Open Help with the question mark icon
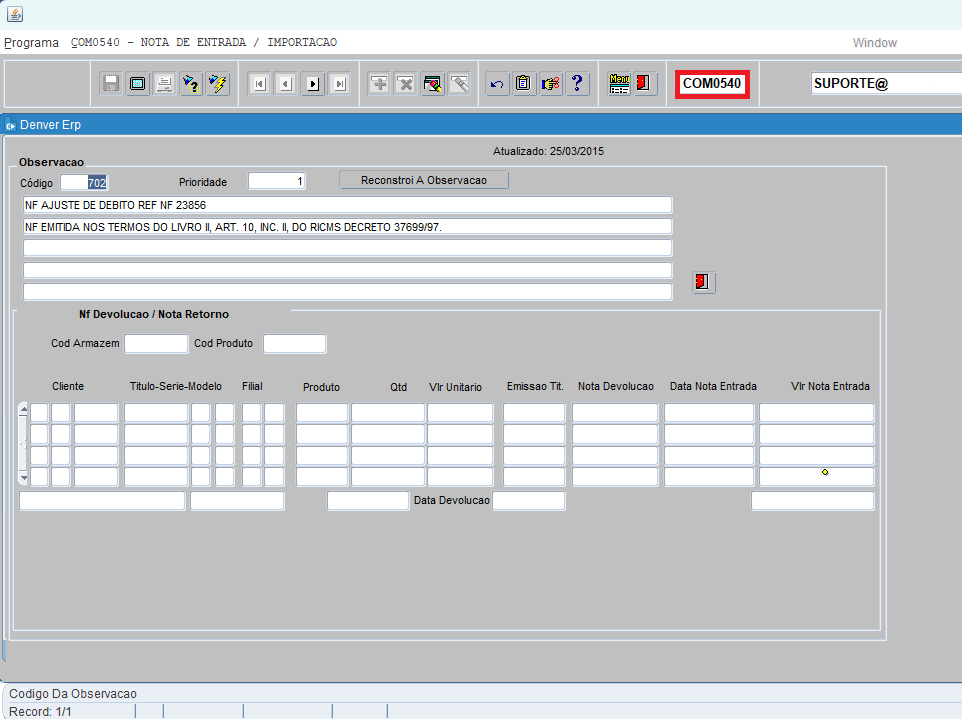 click(577, 83)
